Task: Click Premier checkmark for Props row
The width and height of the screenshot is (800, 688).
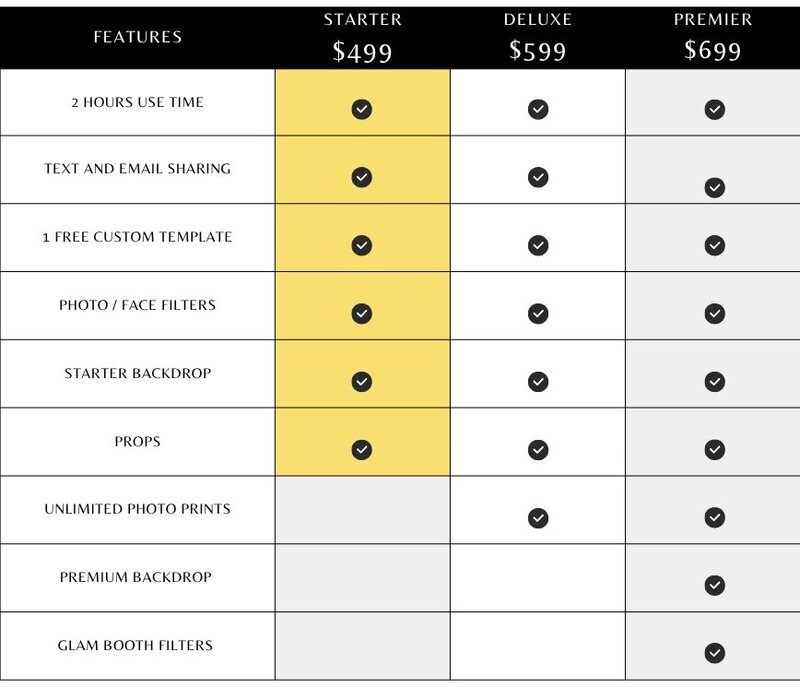Action: tap(715, 450)
